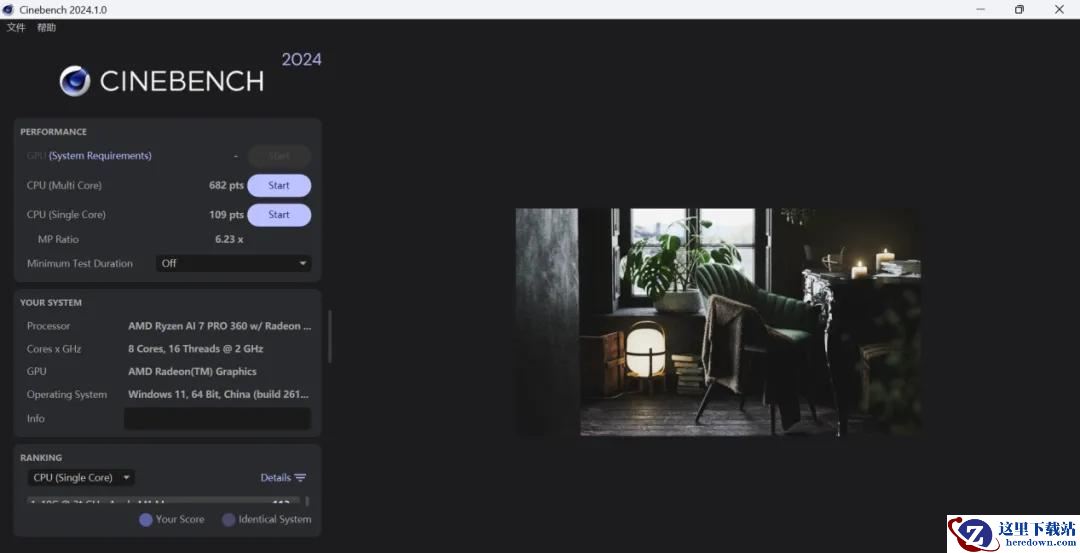Screen dimensions: 1080x553
Task: Click the Your Score legend circle
Action: (145, 520)
